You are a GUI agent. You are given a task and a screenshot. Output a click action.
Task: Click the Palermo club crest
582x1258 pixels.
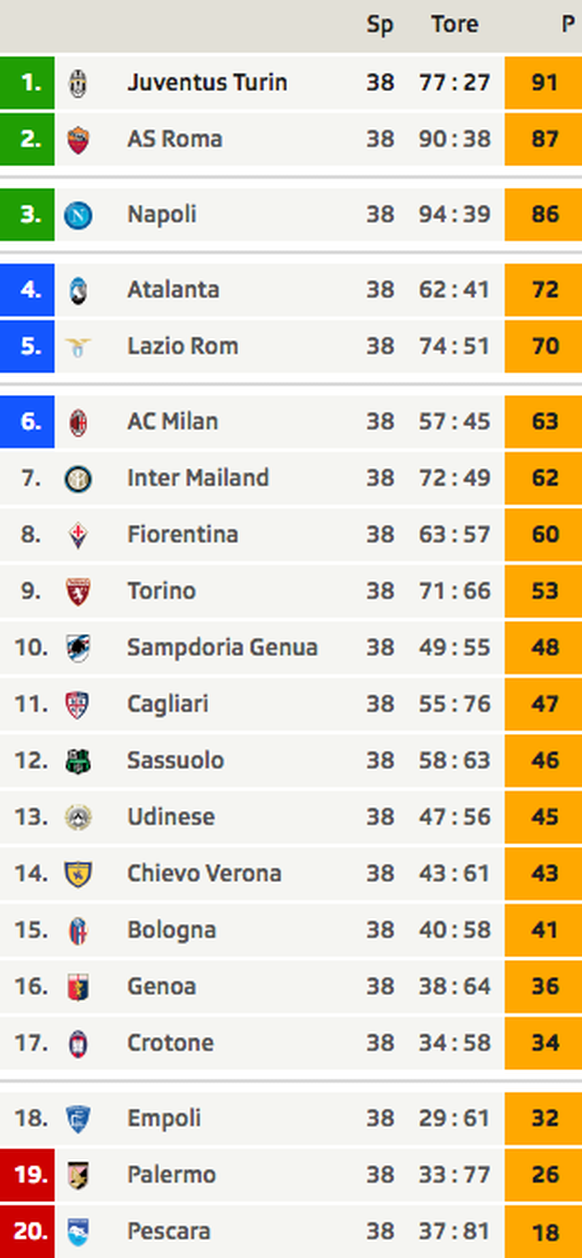[x=78, y=1175]
